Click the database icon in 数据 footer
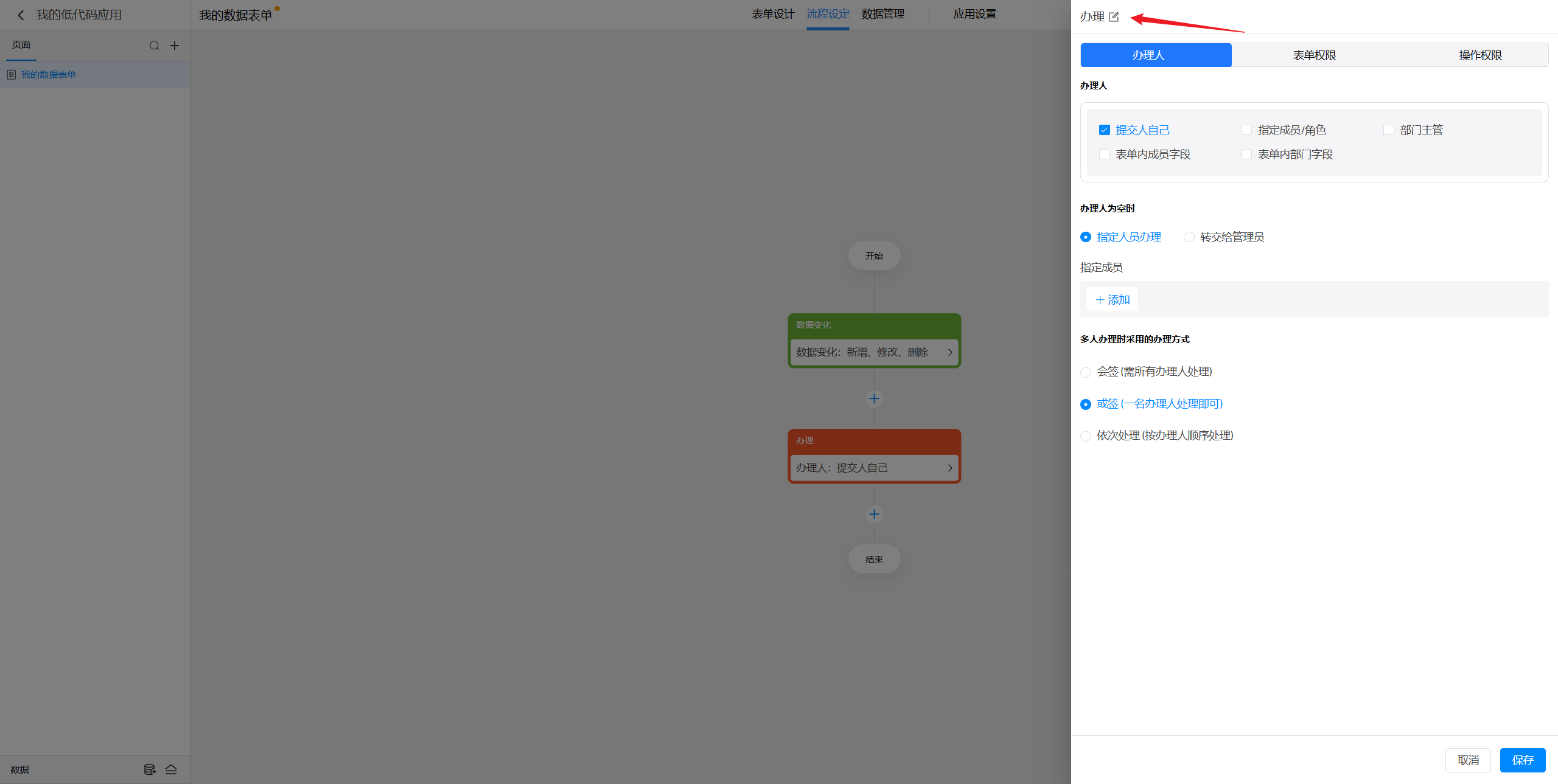Image resolution: width=1558 pixels, height=784 pixels. click(x=149, y=769)
